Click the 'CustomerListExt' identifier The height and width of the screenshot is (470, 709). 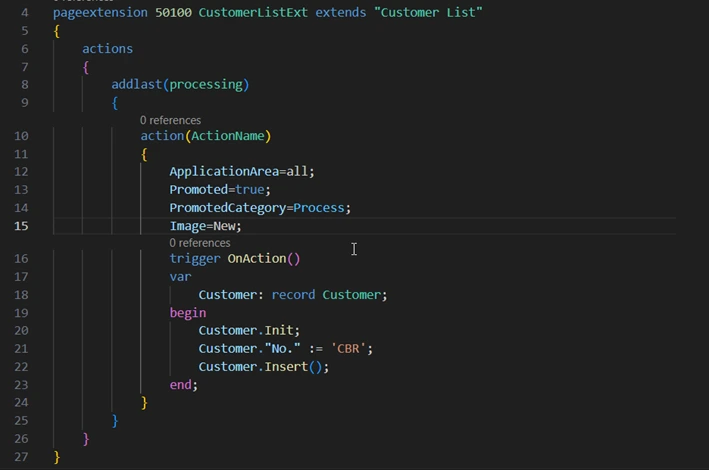[x=253, y=13]
